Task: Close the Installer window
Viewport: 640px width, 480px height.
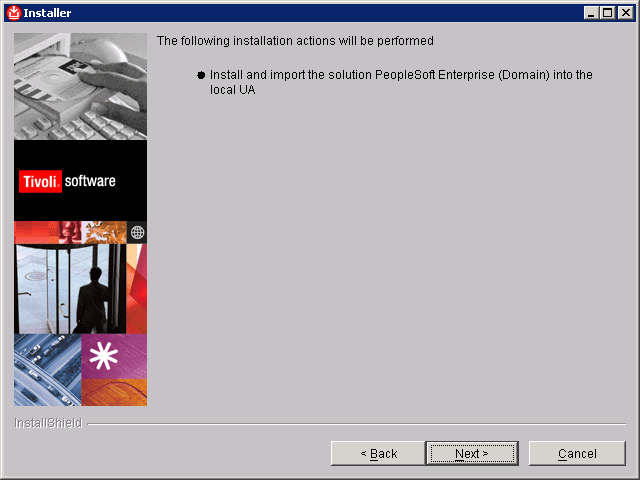Action: pyautogui.click(x=625, y=13)
